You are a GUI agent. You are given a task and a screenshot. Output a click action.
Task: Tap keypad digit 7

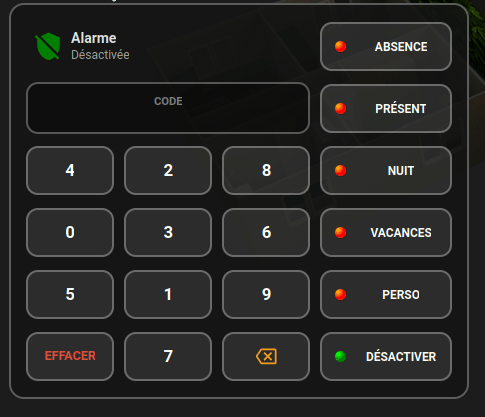(x=168, y=356)
